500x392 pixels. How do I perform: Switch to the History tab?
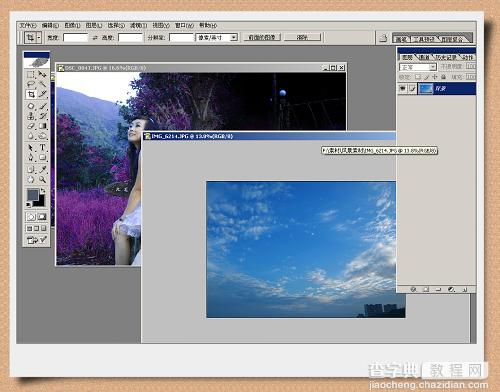(447, 57)
